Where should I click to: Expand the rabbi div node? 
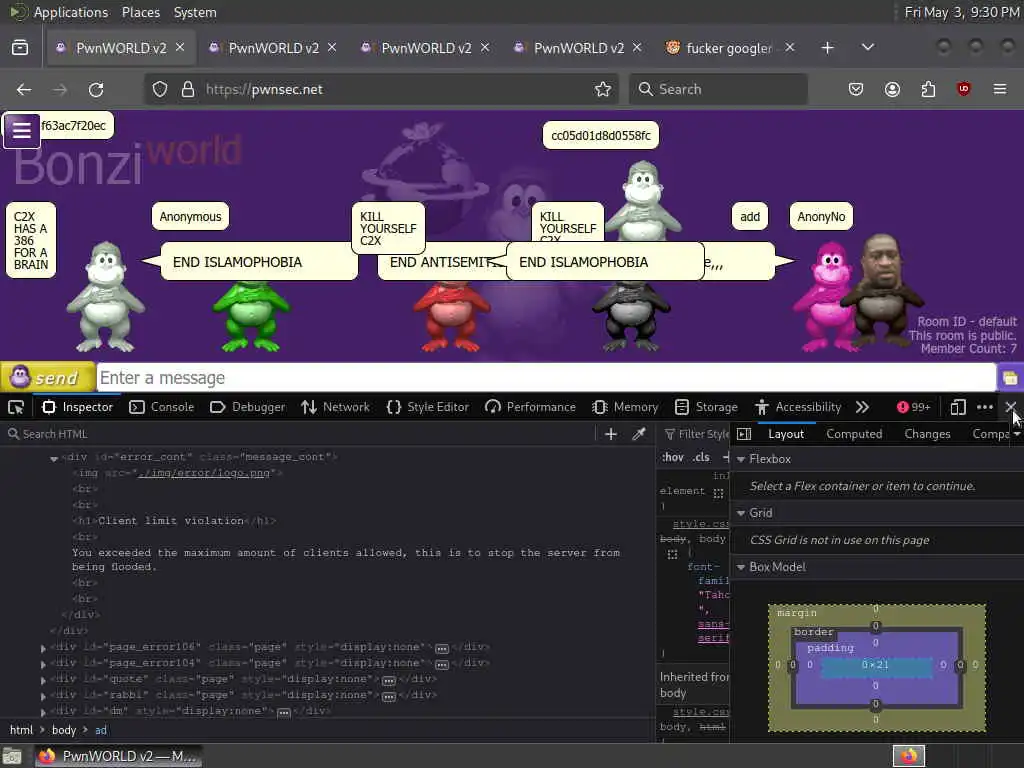tap(43, 696)
